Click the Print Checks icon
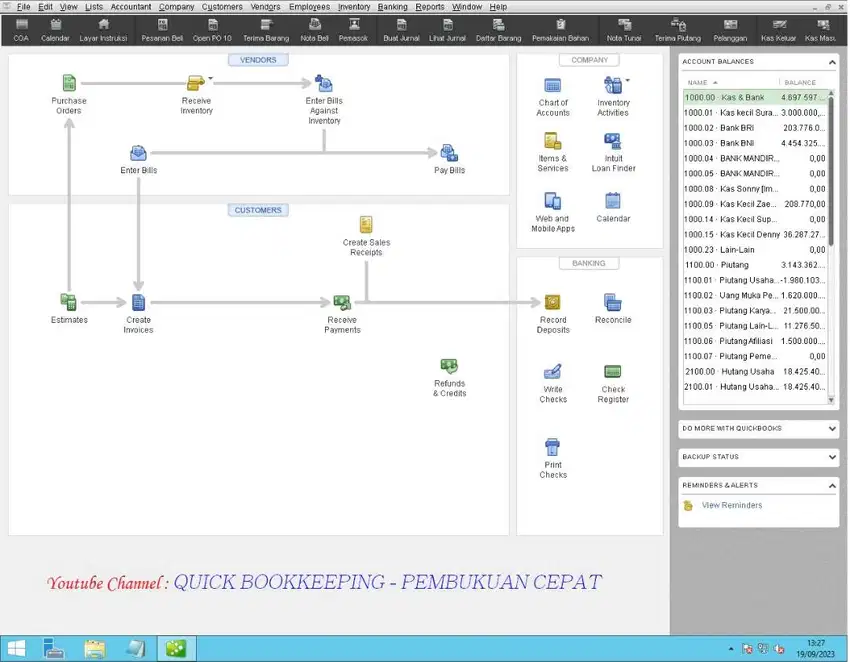Image resolution: width=850 pixels, height=662 pixels. (x=552, y=447)
